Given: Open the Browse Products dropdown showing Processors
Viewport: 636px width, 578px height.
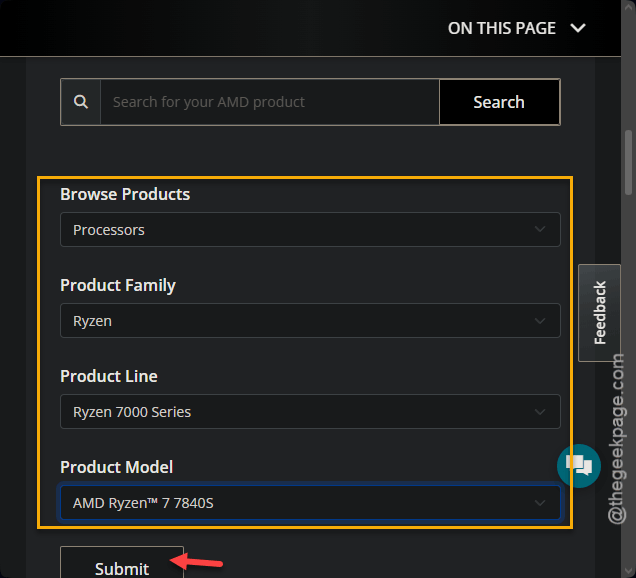Looking at the screenshot, I should tap(310, 230).
